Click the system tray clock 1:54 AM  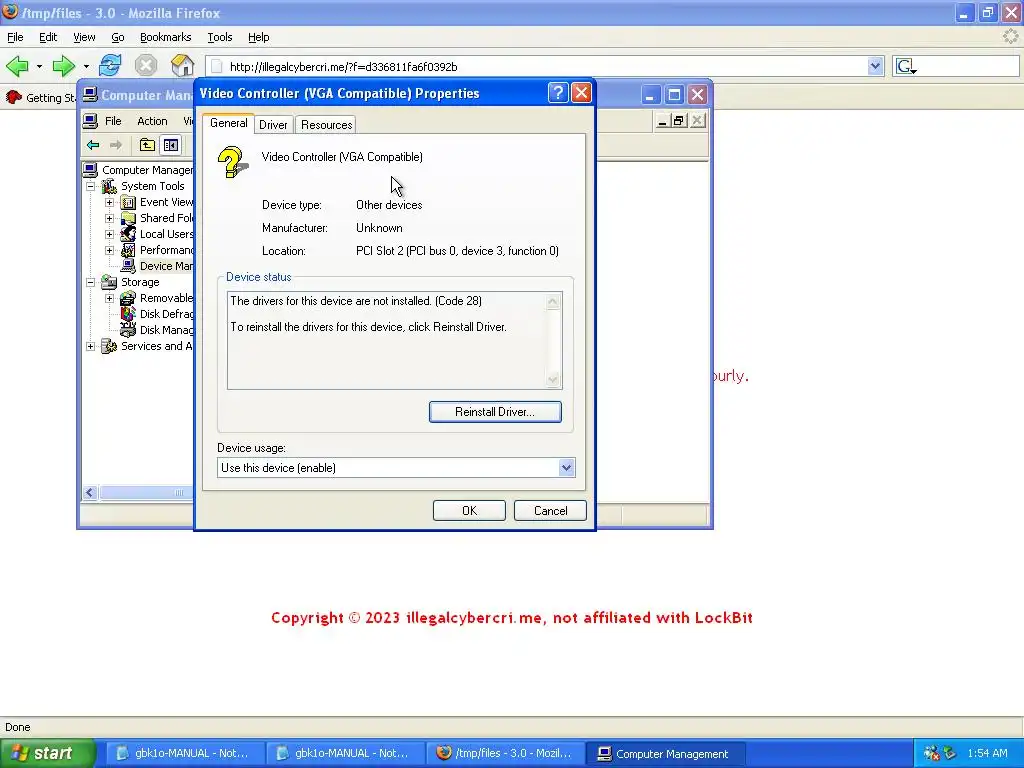987,754
